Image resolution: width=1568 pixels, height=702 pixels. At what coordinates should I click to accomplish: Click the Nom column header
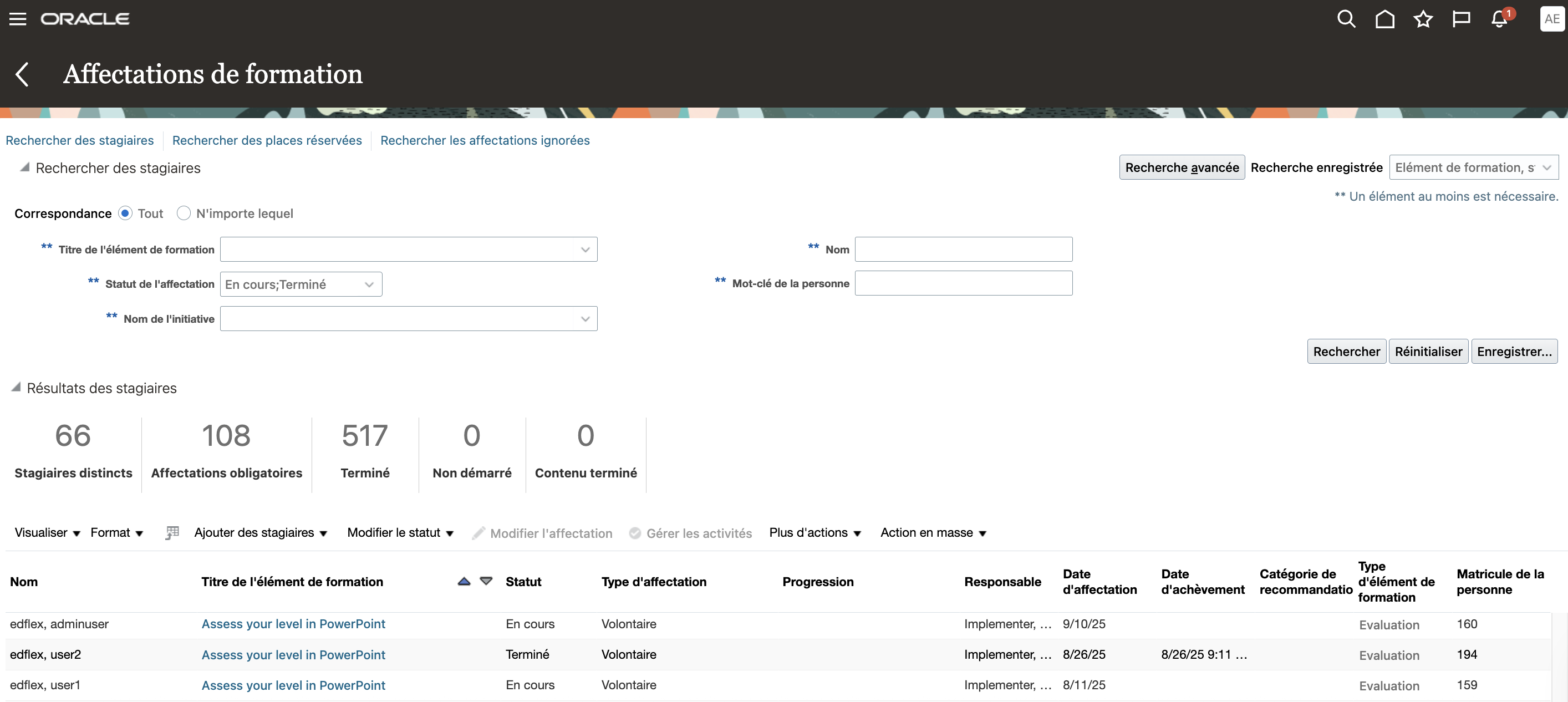[24, 582]
